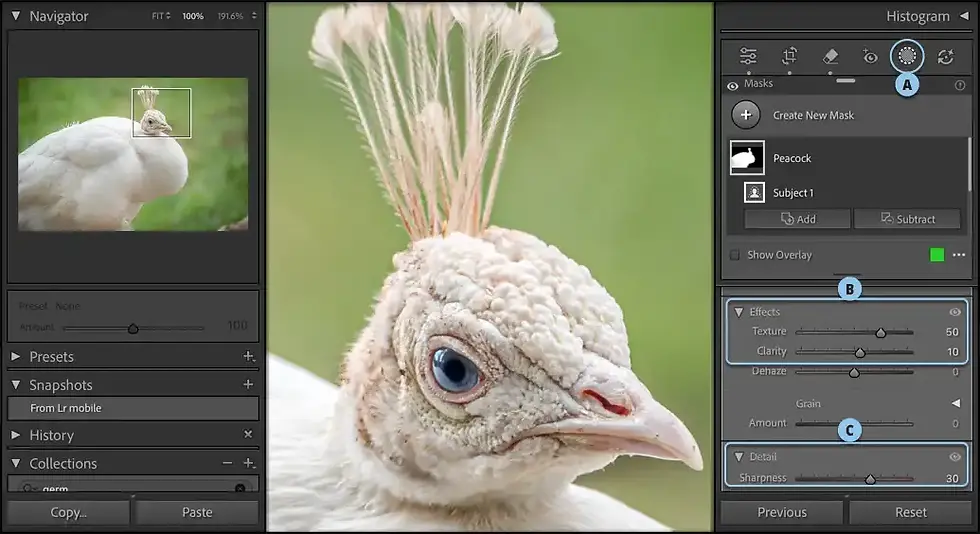This screenshot has width=980, height=534.
Task: Clear History with the X icon
Action: [x=248, y=434]
